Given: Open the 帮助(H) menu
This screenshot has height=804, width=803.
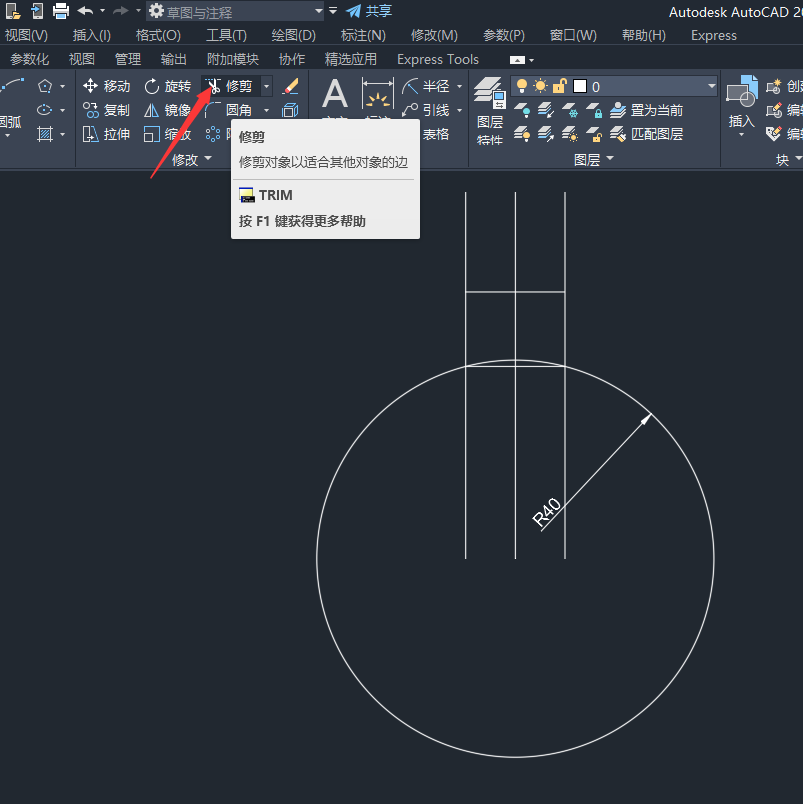Looking at the screenshot, I should point(644,35).
